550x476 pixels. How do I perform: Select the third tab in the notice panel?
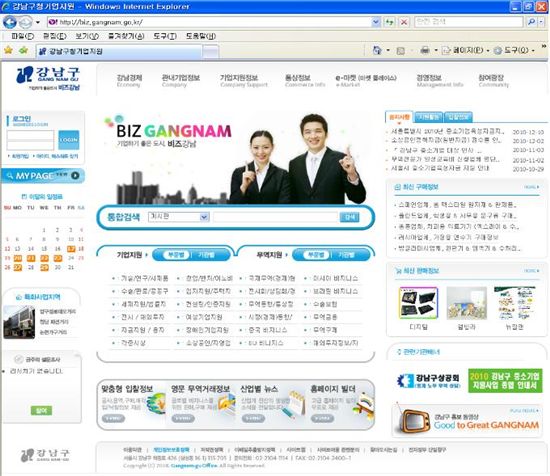point(458,117)
